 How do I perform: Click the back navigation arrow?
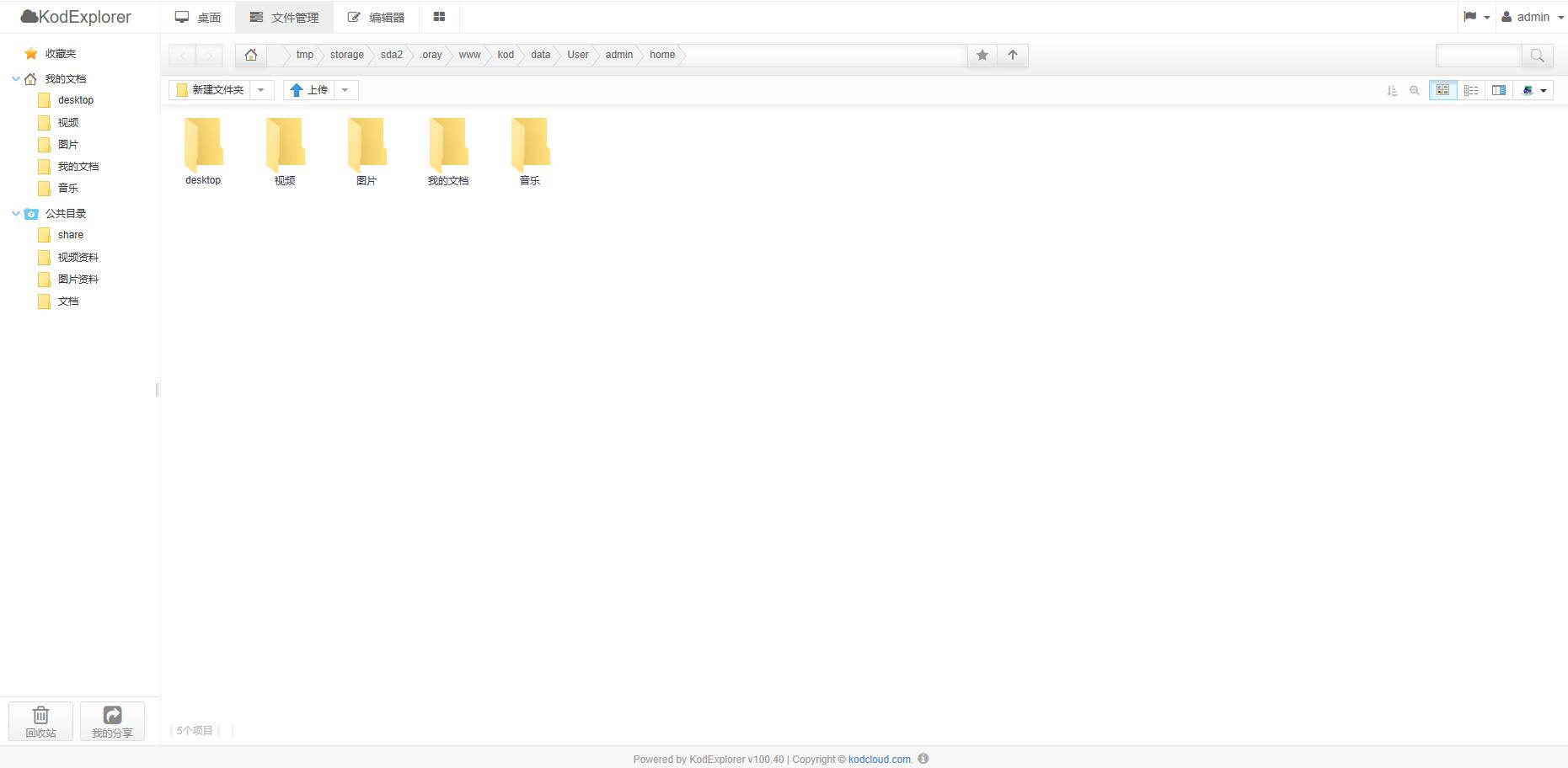183,56
